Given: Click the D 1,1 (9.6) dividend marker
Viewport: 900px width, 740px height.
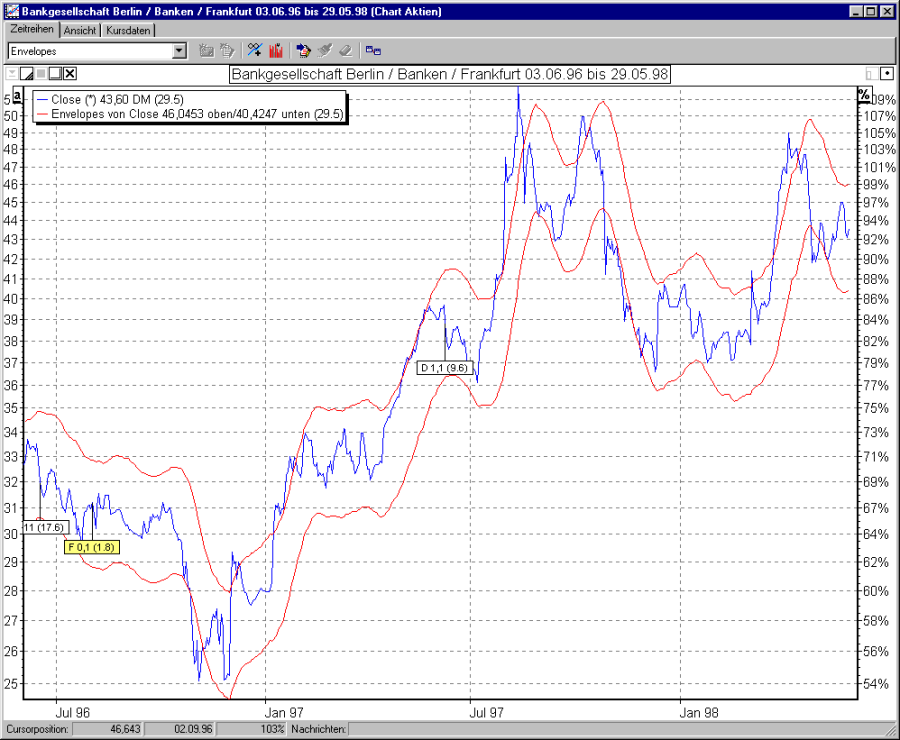Looking at the screenshot, I should point(443,368).
